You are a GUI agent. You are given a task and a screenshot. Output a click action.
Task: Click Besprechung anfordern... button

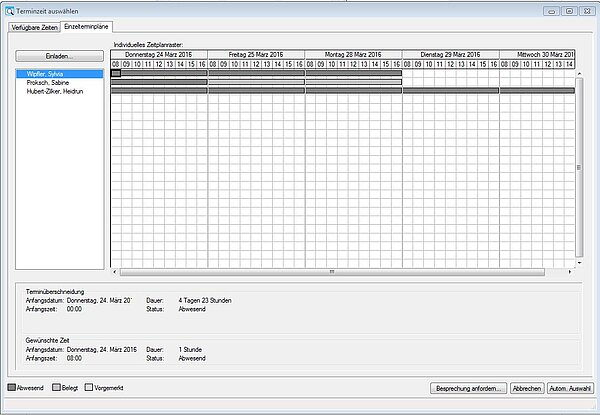pyautogui.click(x=466, y=388)
